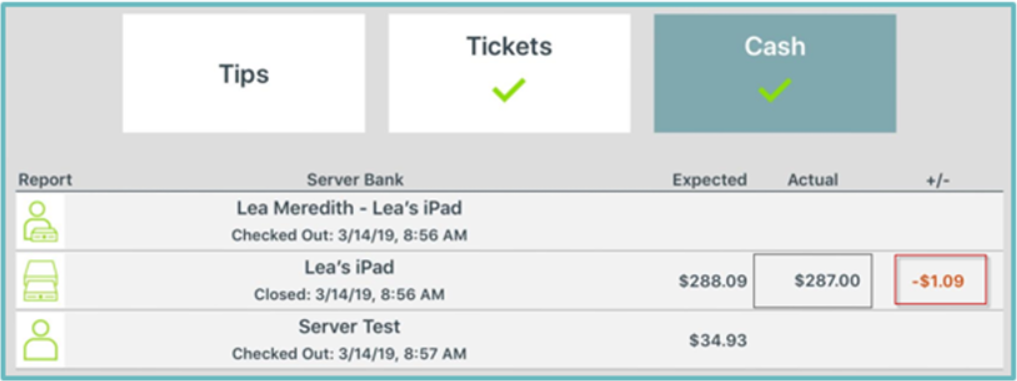Click the Expected column header
This screenshot has width=1017, height=381.
click(x=710, y=179)
